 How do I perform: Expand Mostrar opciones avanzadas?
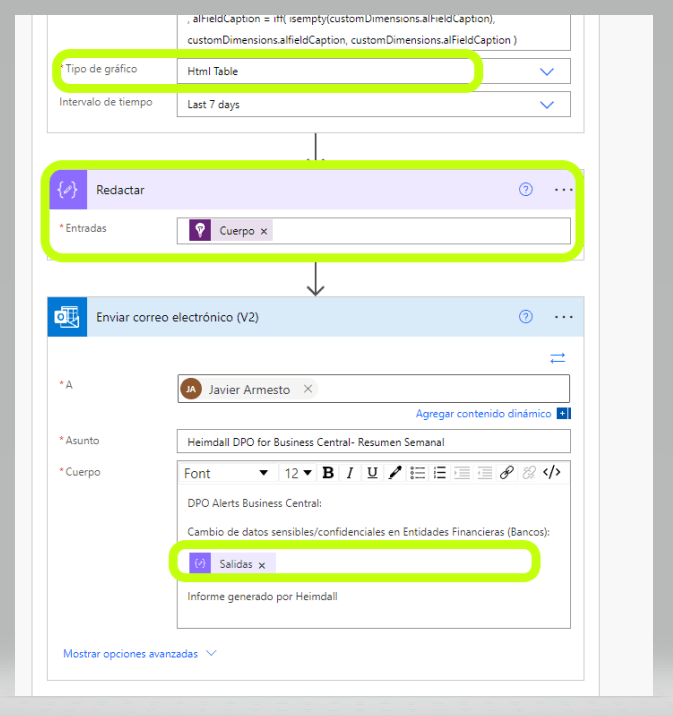139,653
